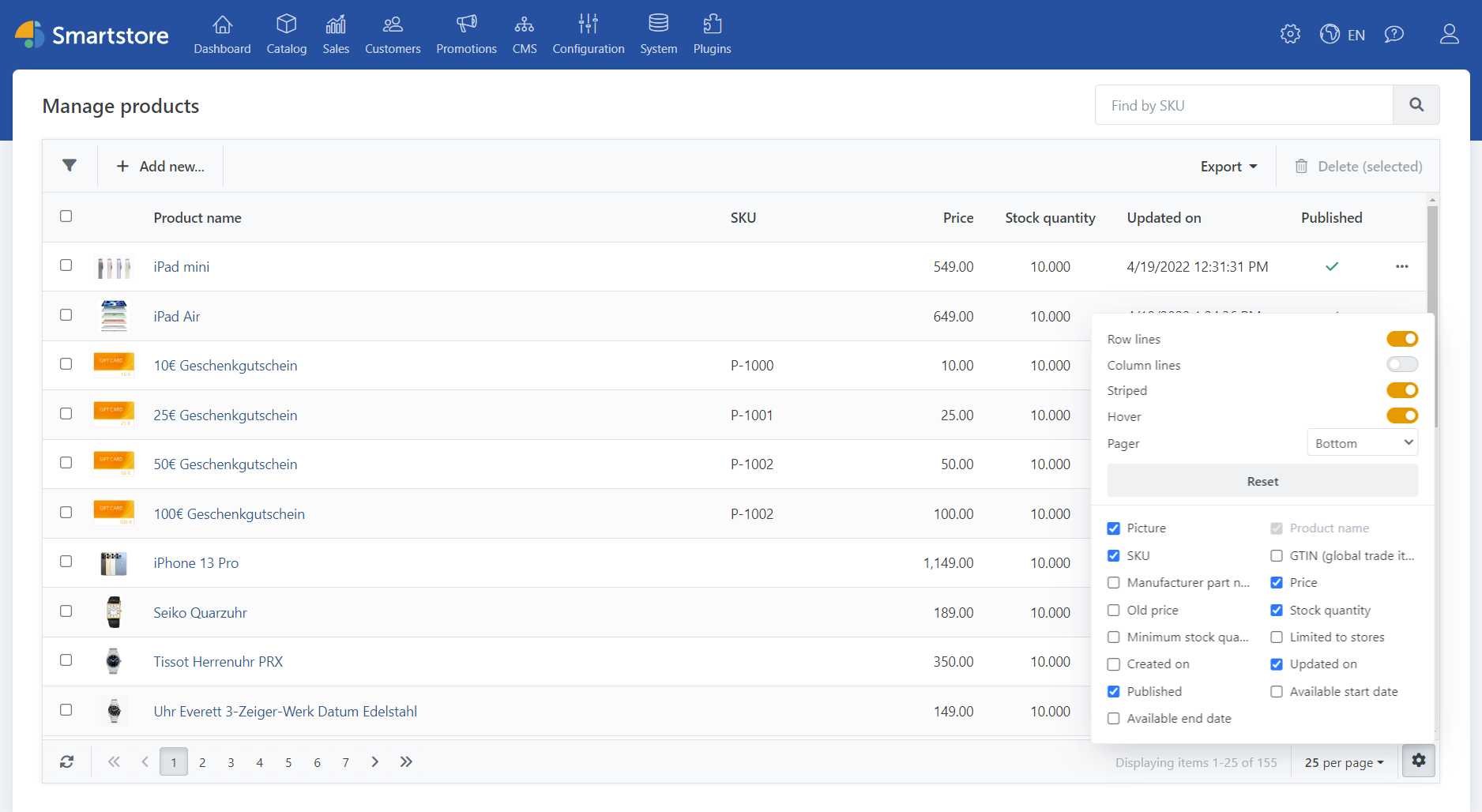The height and width of the screenshot is (812, 1482).
Task: Open the user account icon
Action: 1449,35
